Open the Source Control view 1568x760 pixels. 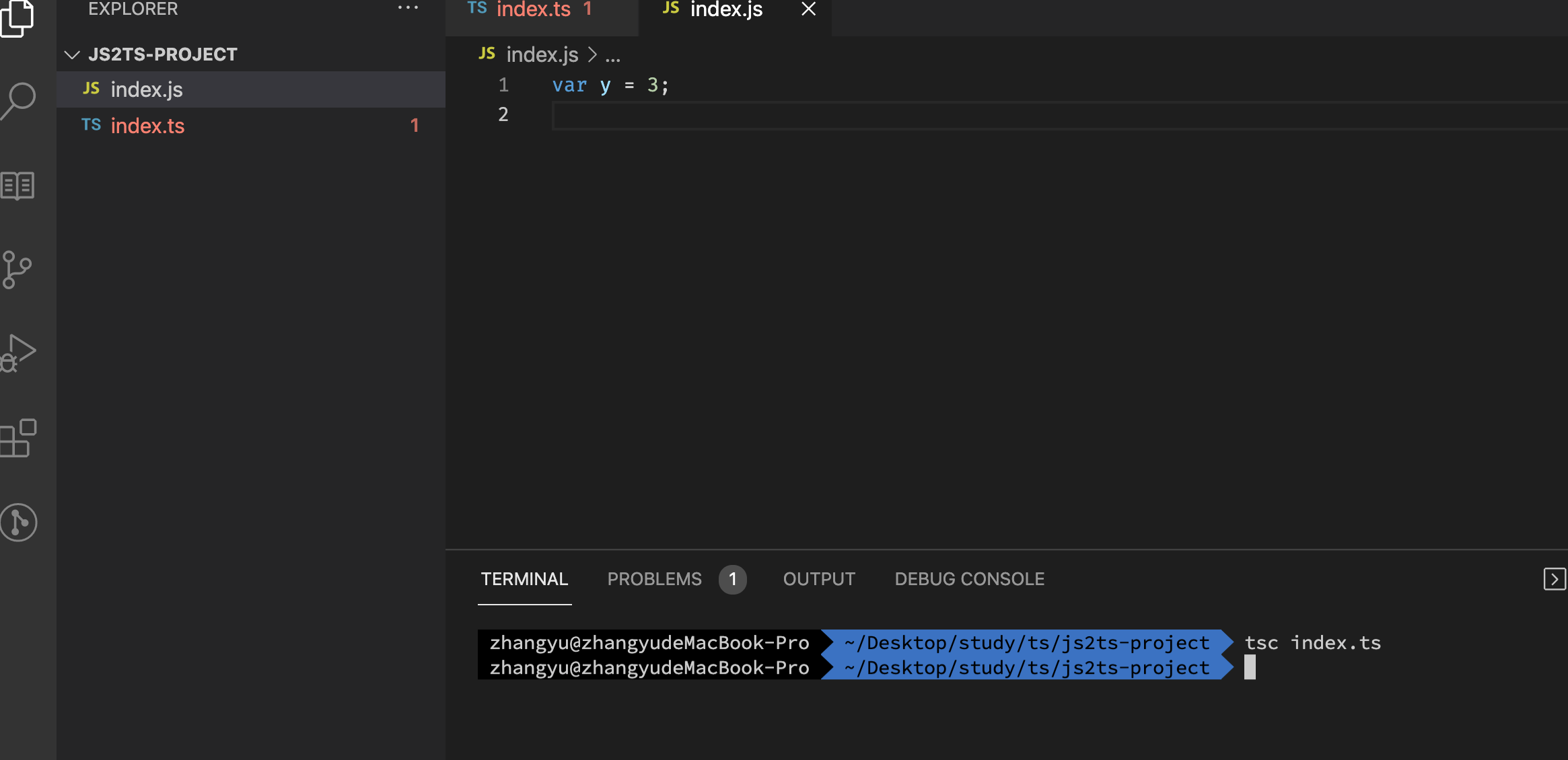point(18,270)
